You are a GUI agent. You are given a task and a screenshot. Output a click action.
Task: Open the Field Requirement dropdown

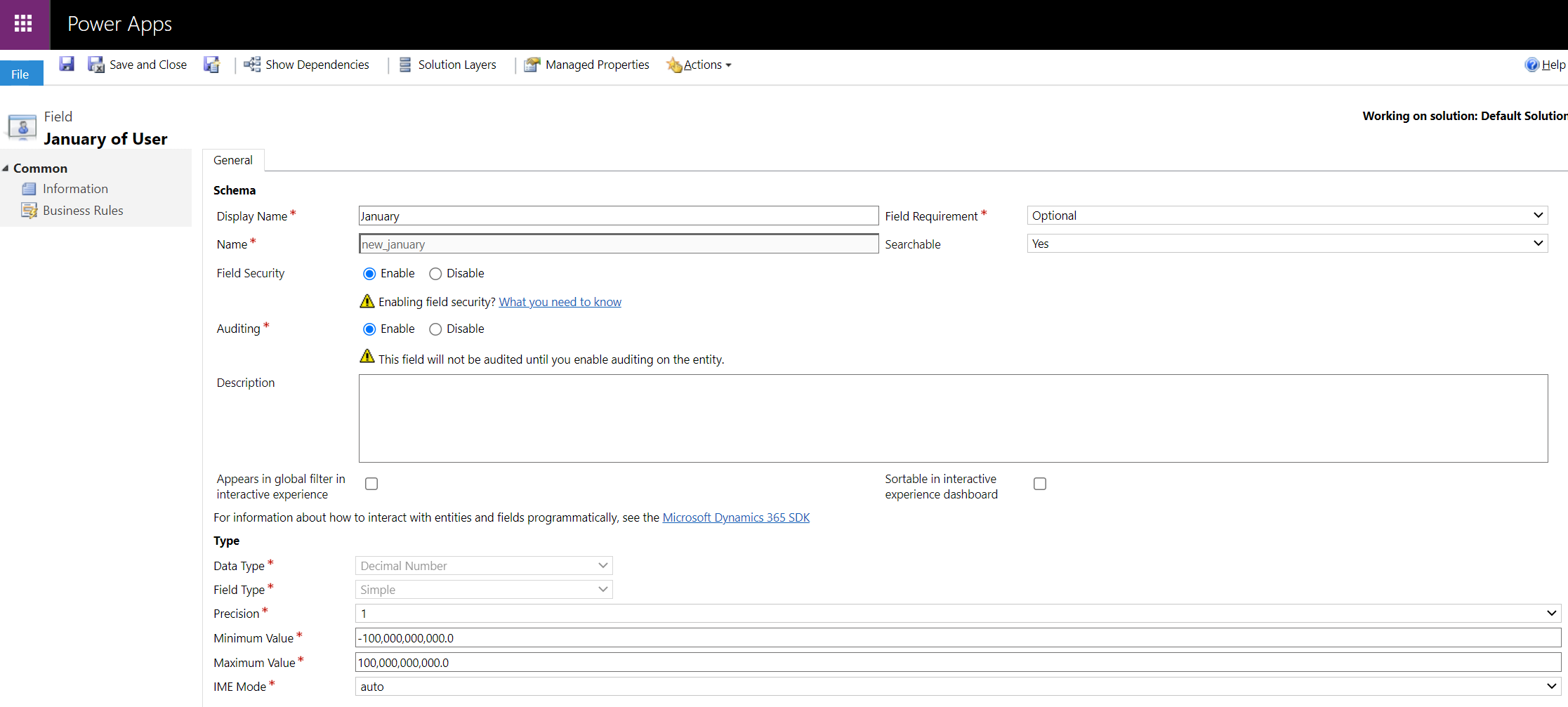tap(1287, 216)
